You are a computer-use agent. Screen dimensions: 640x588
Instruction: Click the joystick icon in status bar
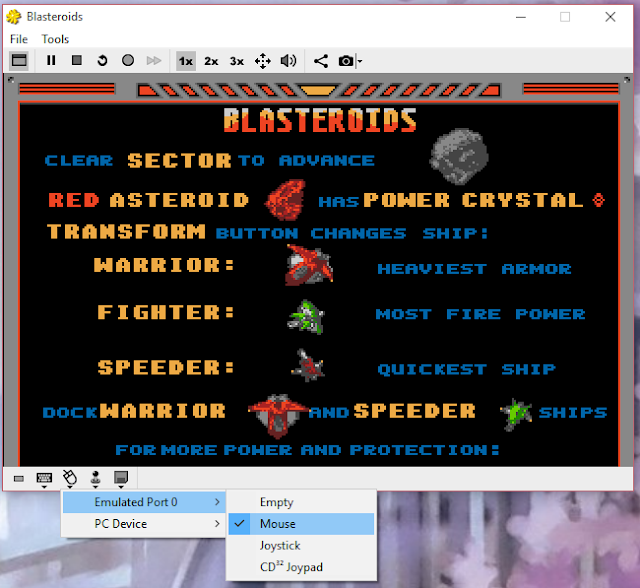(x=96, y=477)
